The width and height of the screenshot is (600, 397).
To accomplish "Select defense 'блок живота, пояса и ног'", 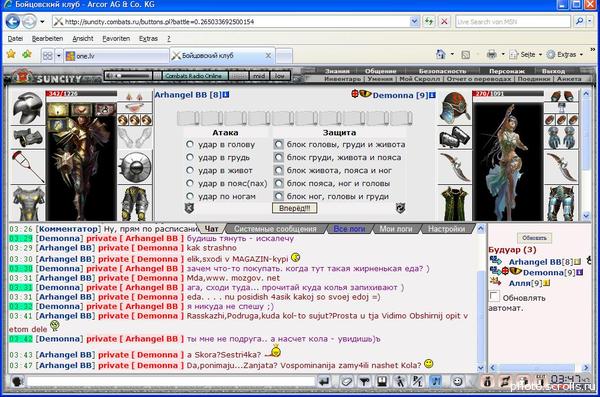I will coord(279,170).
